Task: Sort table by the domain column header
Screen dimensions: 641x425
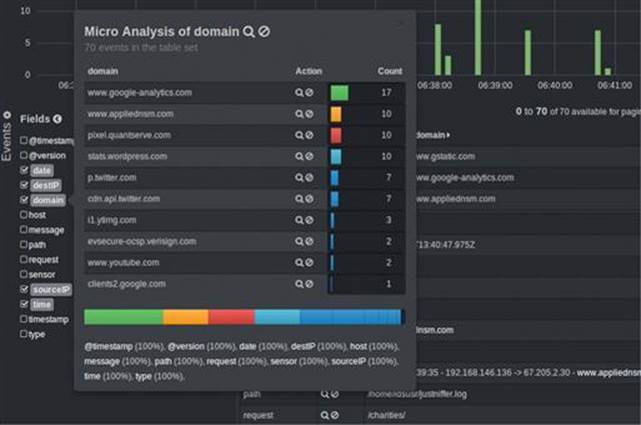Action: pos(433,135)
